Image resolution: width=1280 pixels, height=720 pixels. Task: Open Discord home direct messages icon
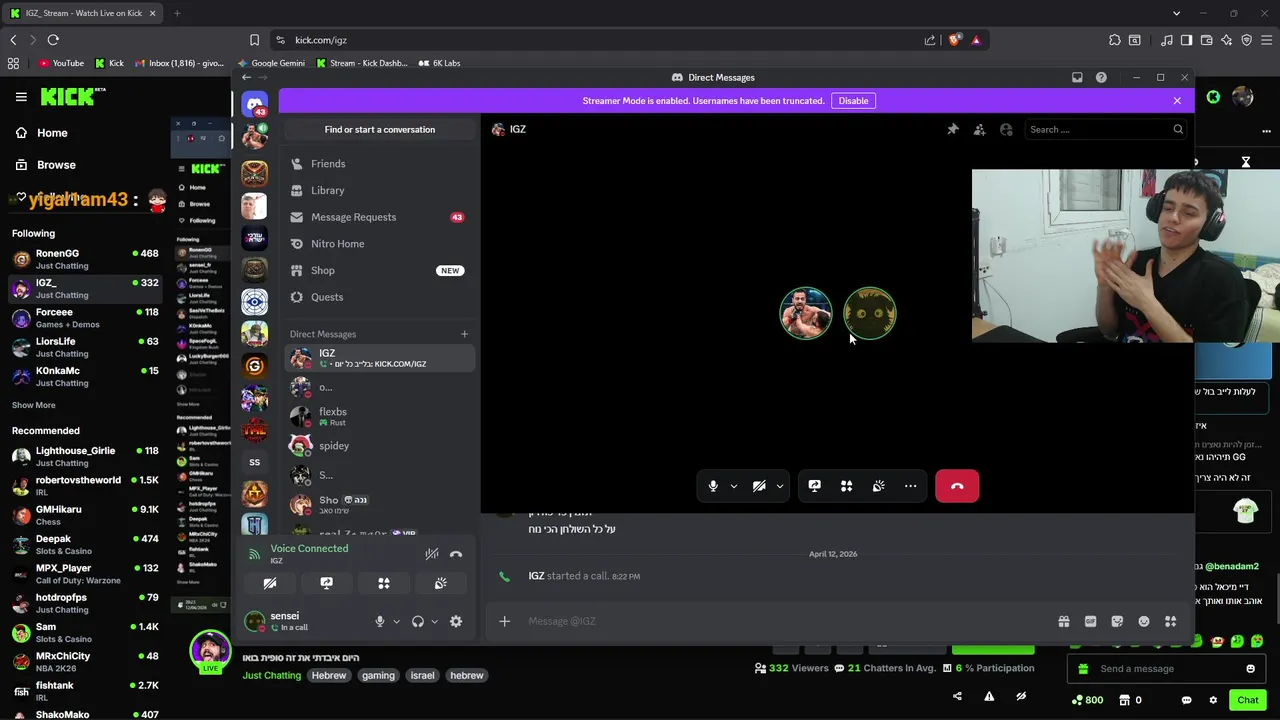click(255, 104)
